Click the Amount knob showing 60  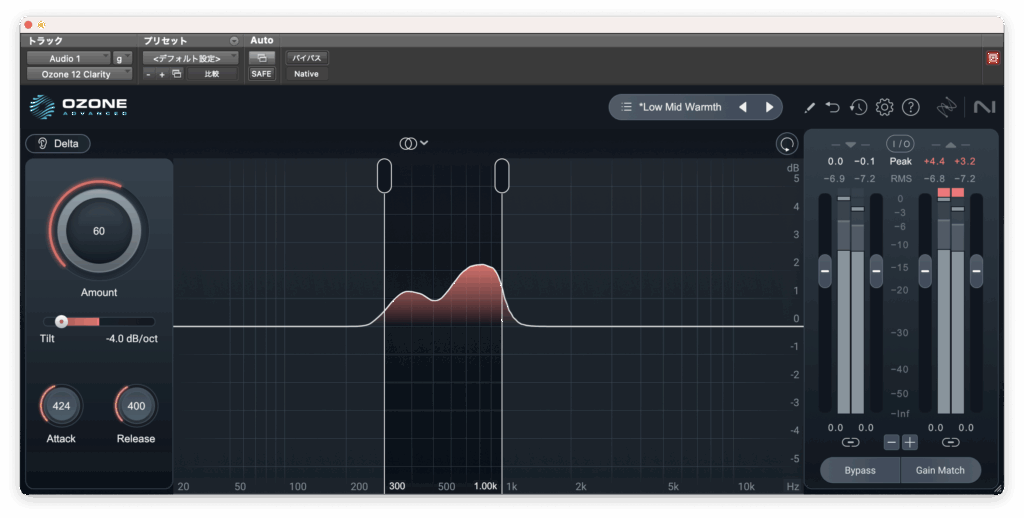point(99,231)
